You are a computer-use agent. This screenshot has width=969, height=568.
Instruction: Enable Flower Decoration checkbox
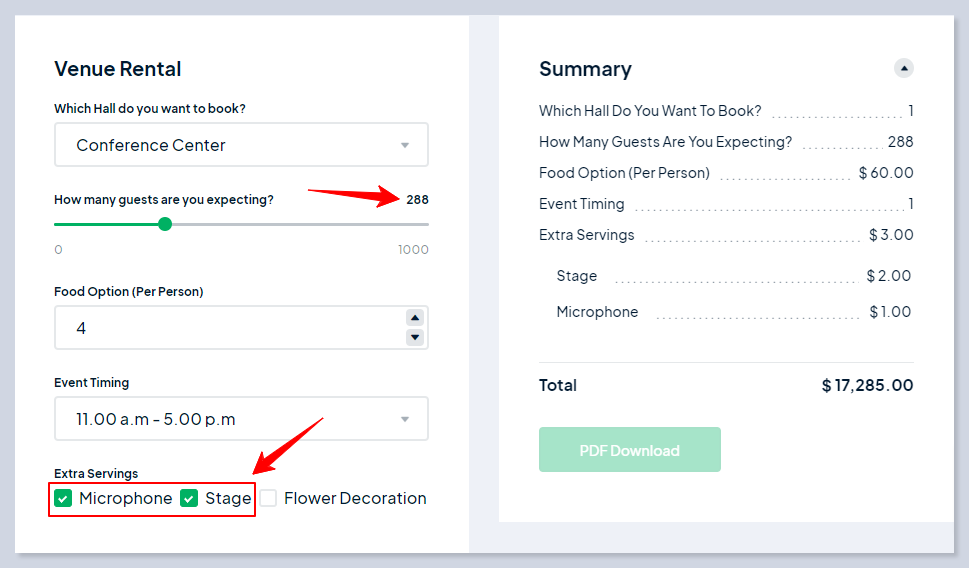click(269, 498)
